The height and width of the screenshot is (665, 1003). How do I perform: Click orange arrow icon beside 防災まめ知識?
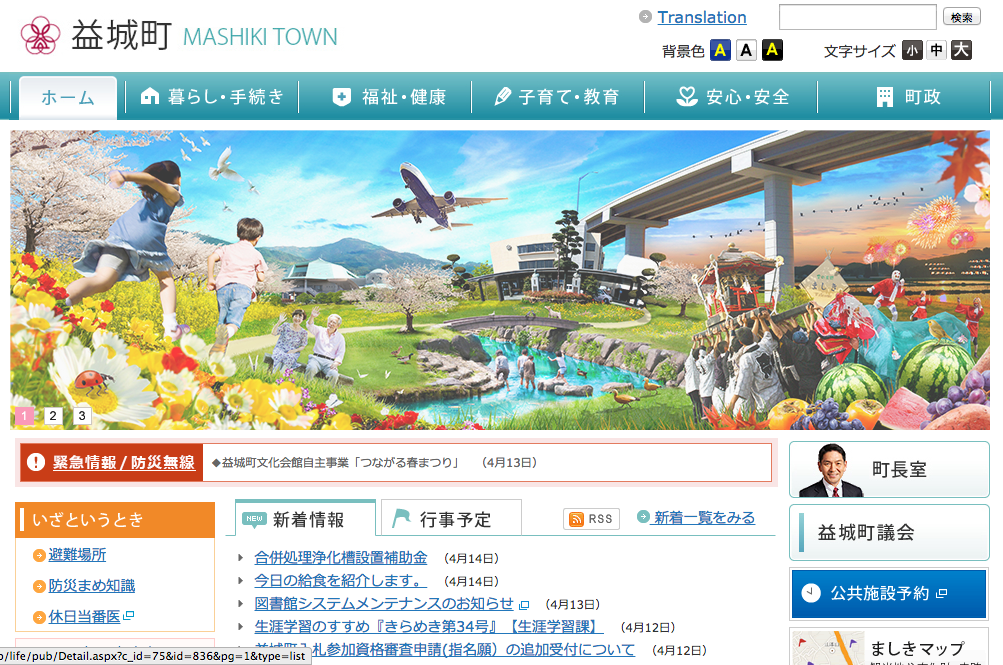click(39, 586)
